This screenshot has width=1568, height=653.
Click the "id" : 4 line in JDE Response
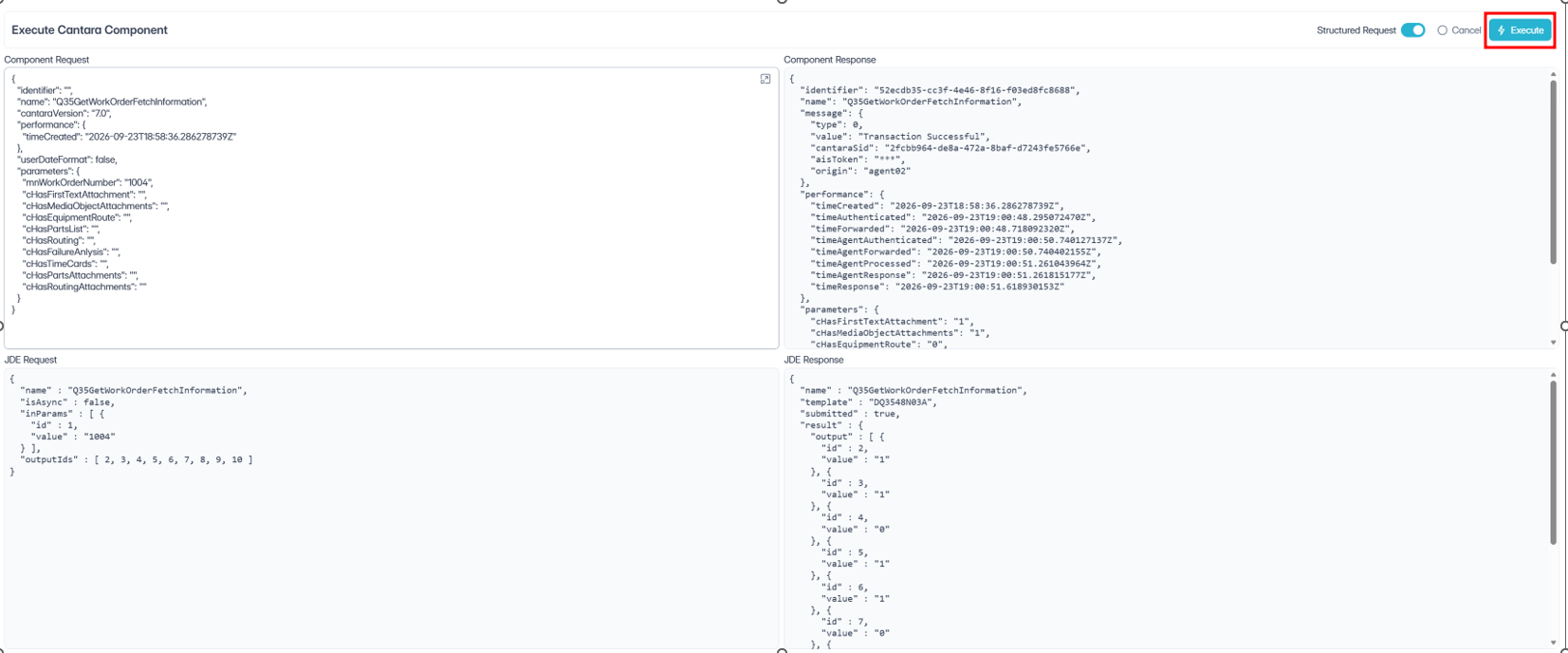pos(844,518)
